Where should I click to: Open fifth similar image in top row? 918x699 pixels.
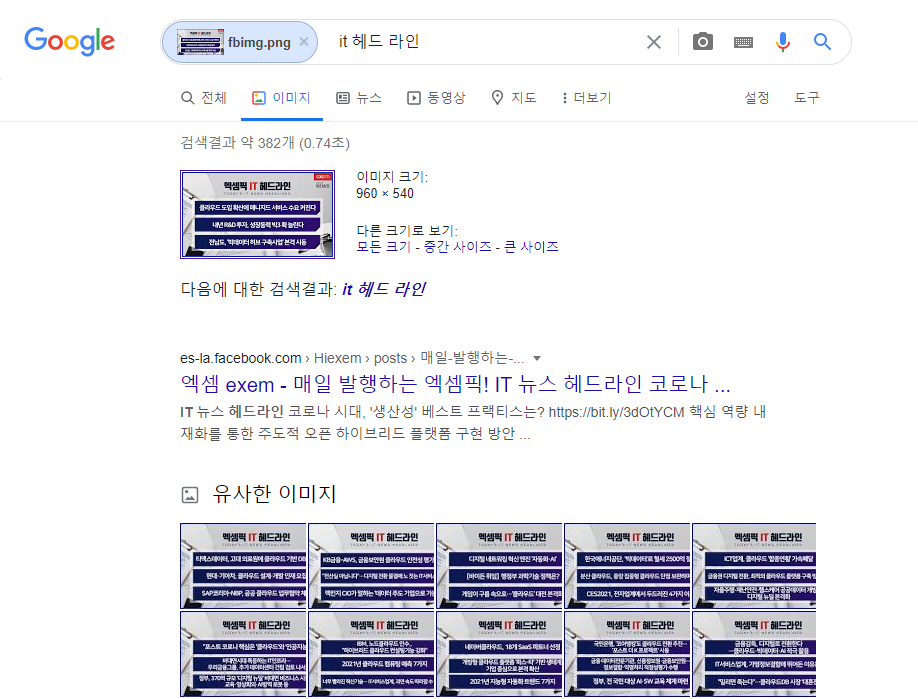pyautogui.click(x=754, y=566)
